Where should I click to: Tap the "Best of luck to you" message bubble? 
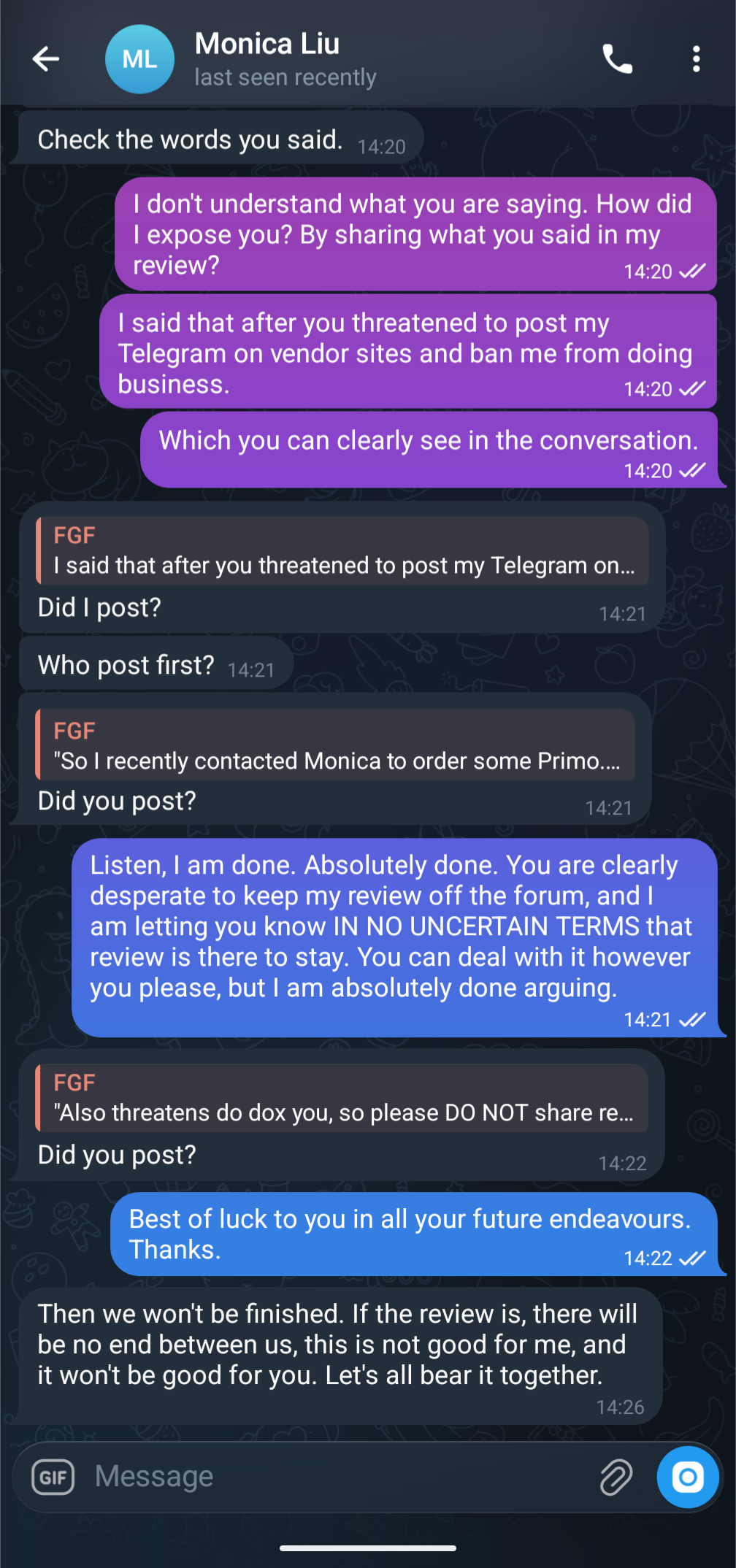tap(413, 1234)
